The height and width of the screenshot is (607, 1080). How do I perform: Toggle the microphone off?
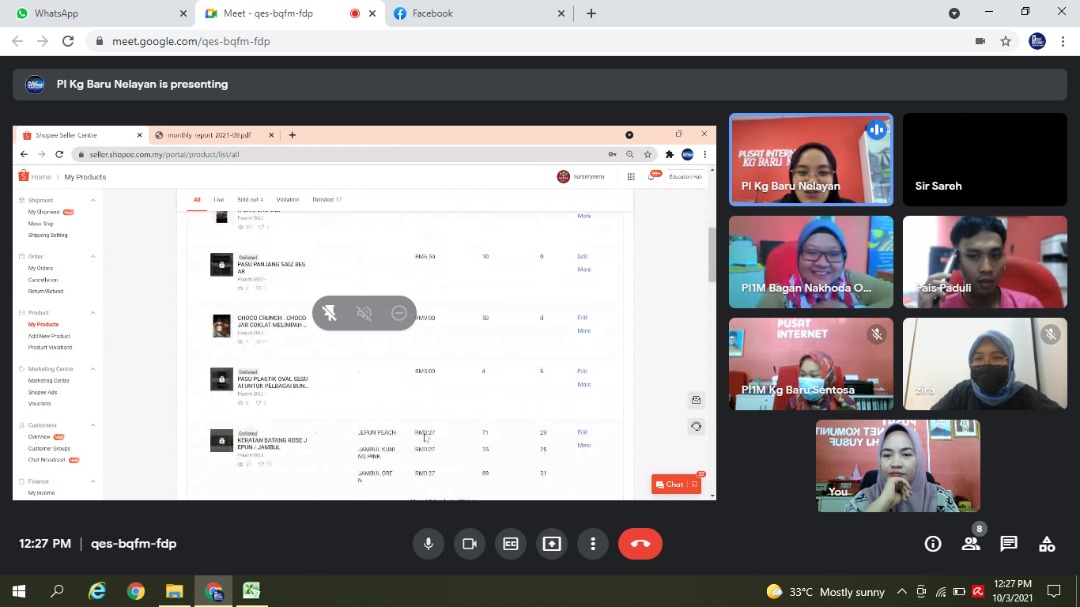tap(428, 544)
